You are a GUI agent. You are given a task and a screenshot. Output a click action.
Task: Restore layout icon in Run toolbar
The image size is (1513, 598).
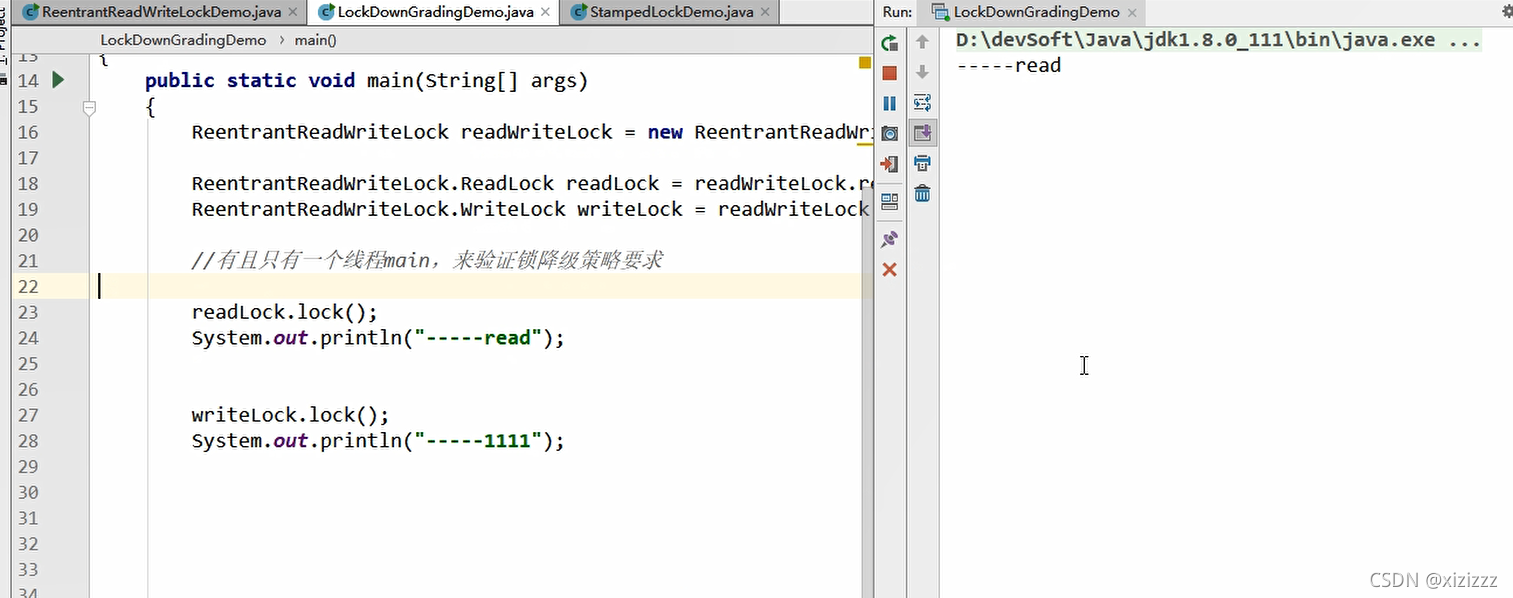pos(889,201)
